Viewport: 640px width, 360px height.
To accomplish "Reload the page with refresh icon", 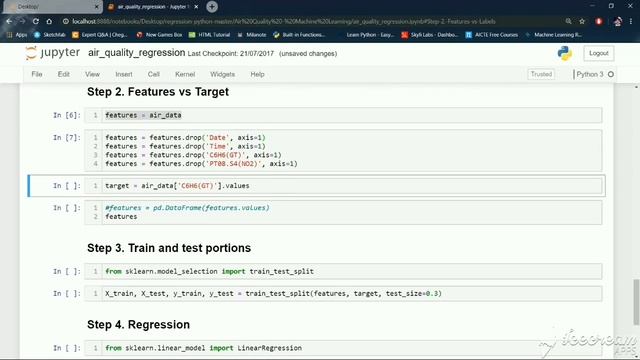I will 36,21.
